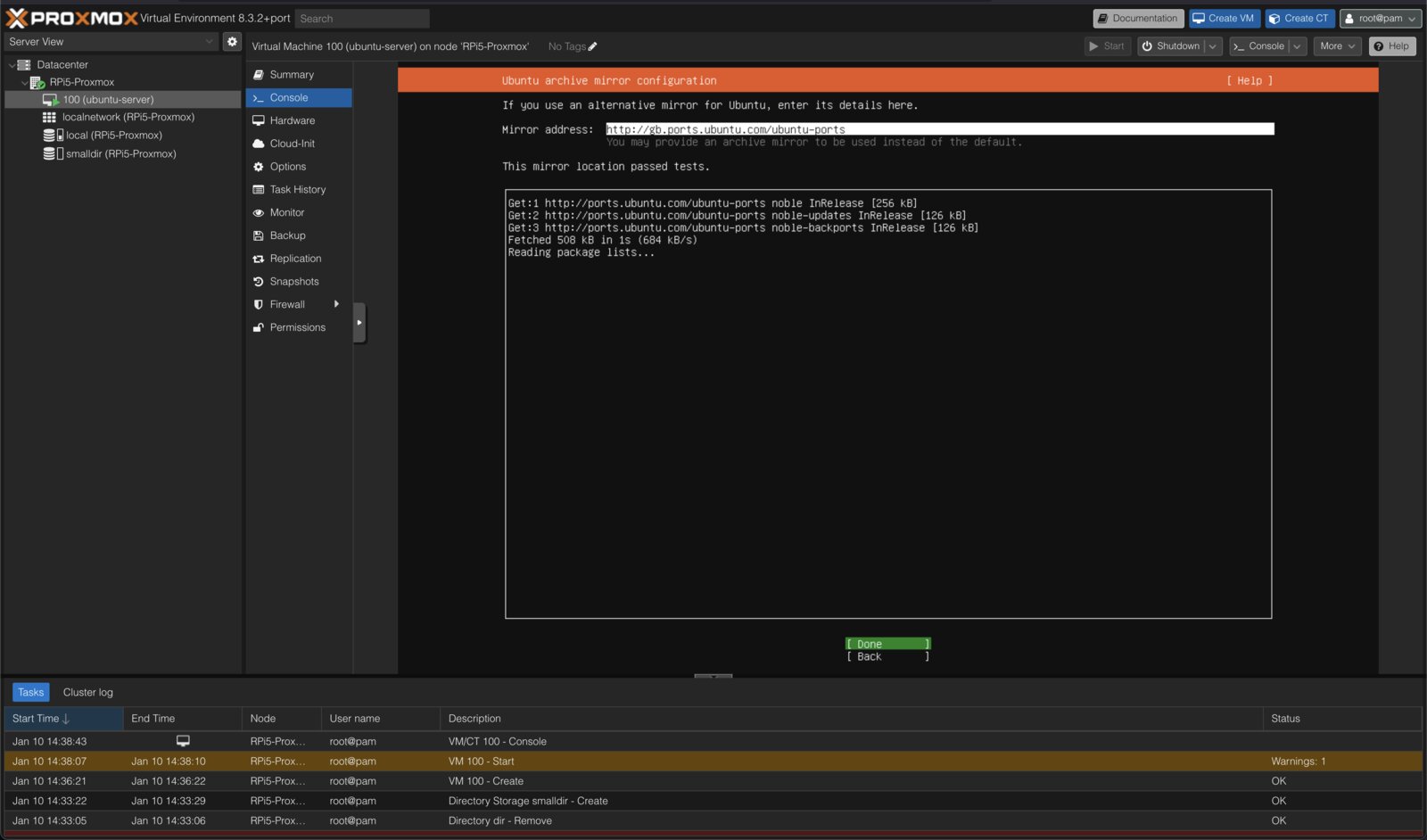Click the localnetwork grid icon
The image size is (1427, 840).
click(49, 117)
